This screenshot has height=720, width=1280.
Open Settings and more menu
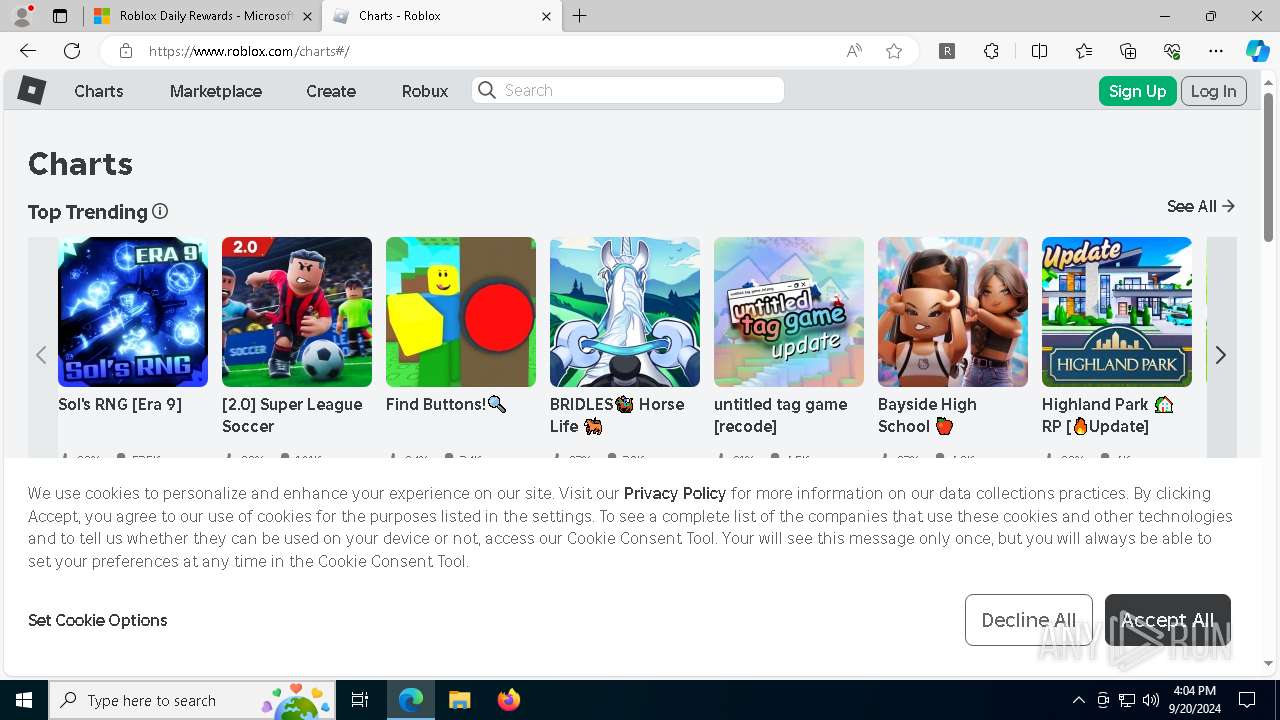[1216, 51]
